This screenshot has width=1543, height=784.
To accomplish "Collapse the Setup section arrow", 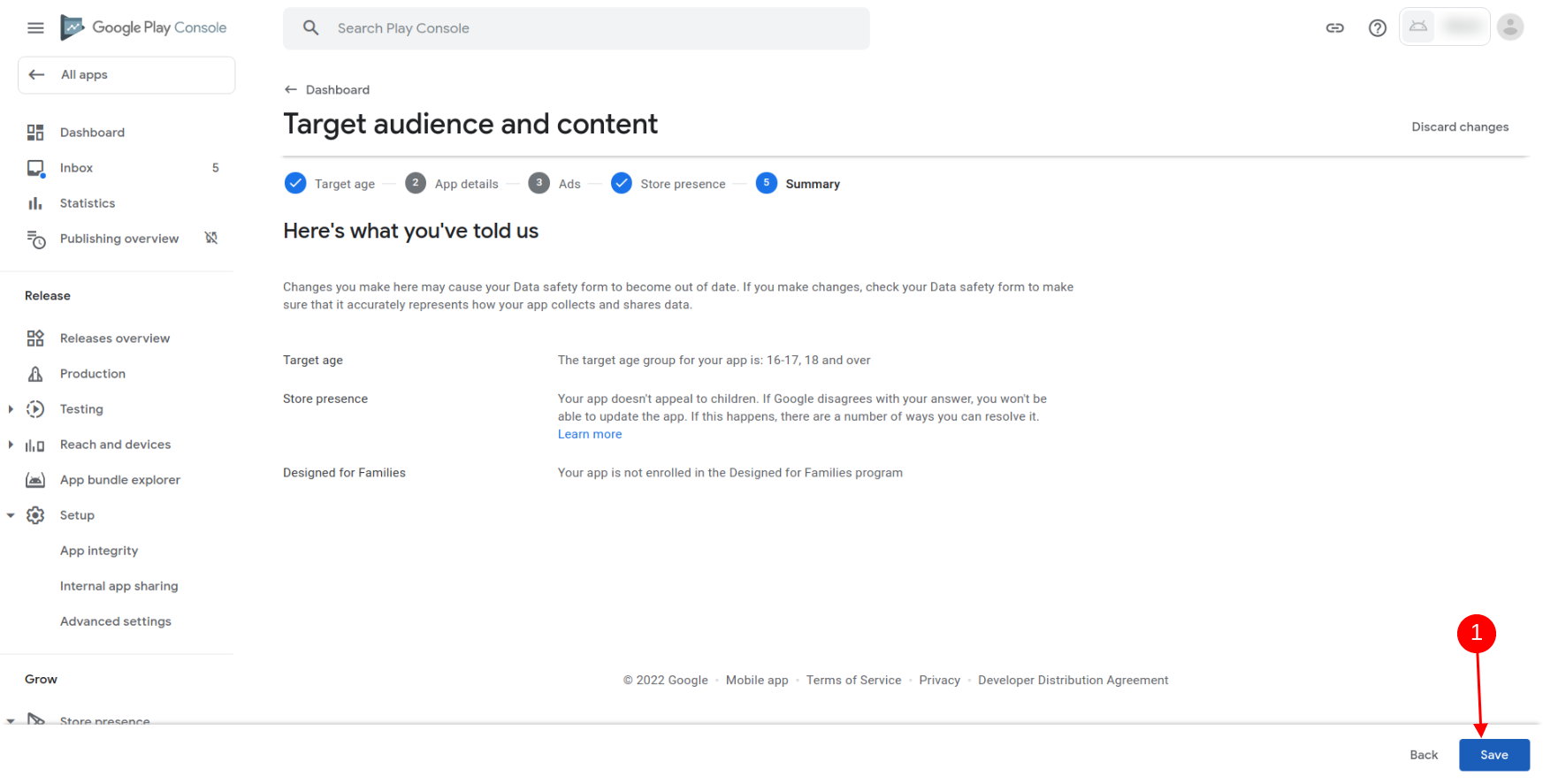I will [11, 515].
